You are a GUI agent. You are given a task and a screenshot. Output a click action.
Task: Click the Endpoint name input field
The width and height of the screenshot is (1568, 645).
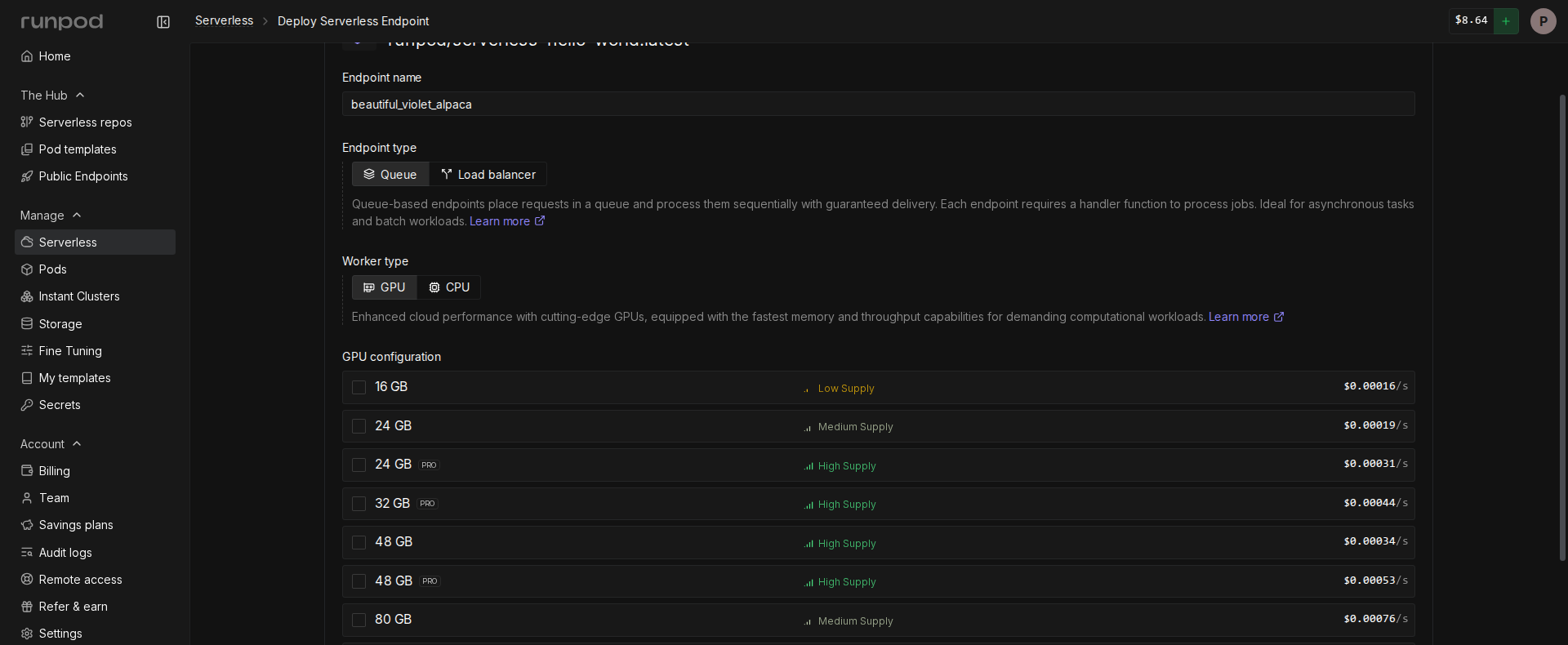[878, 105]
